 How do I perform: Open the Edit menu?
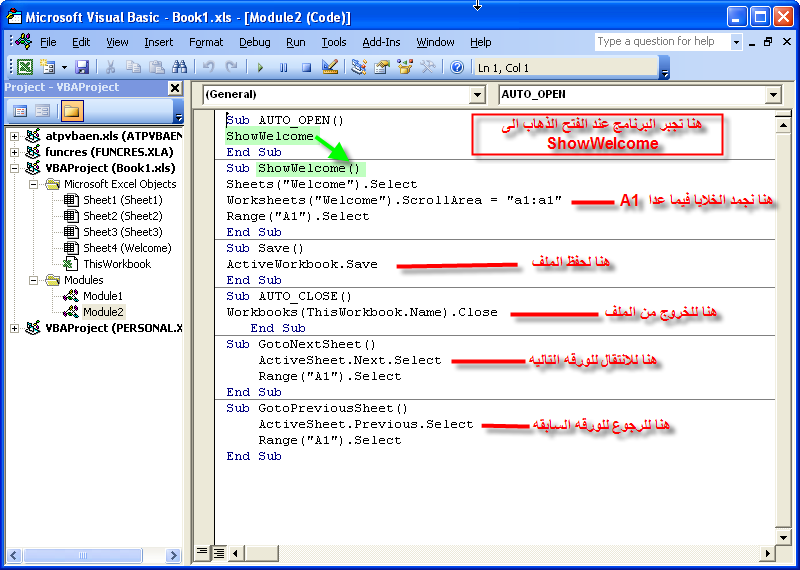tap(81, 42)
